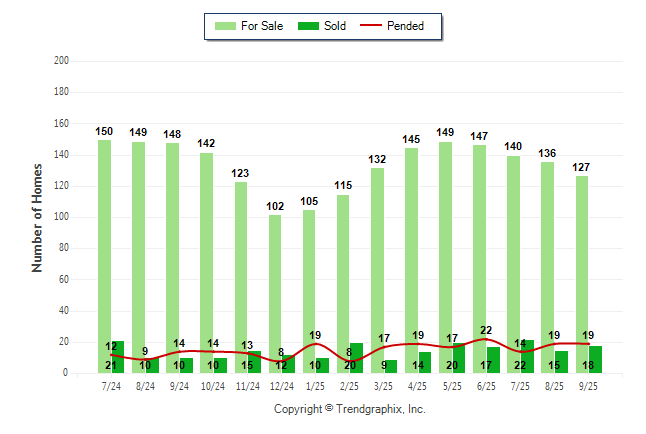The height and width of the screenshot is (434, 646).
Task: Click the 2/25 Sold bar
Action: (357, 358)
